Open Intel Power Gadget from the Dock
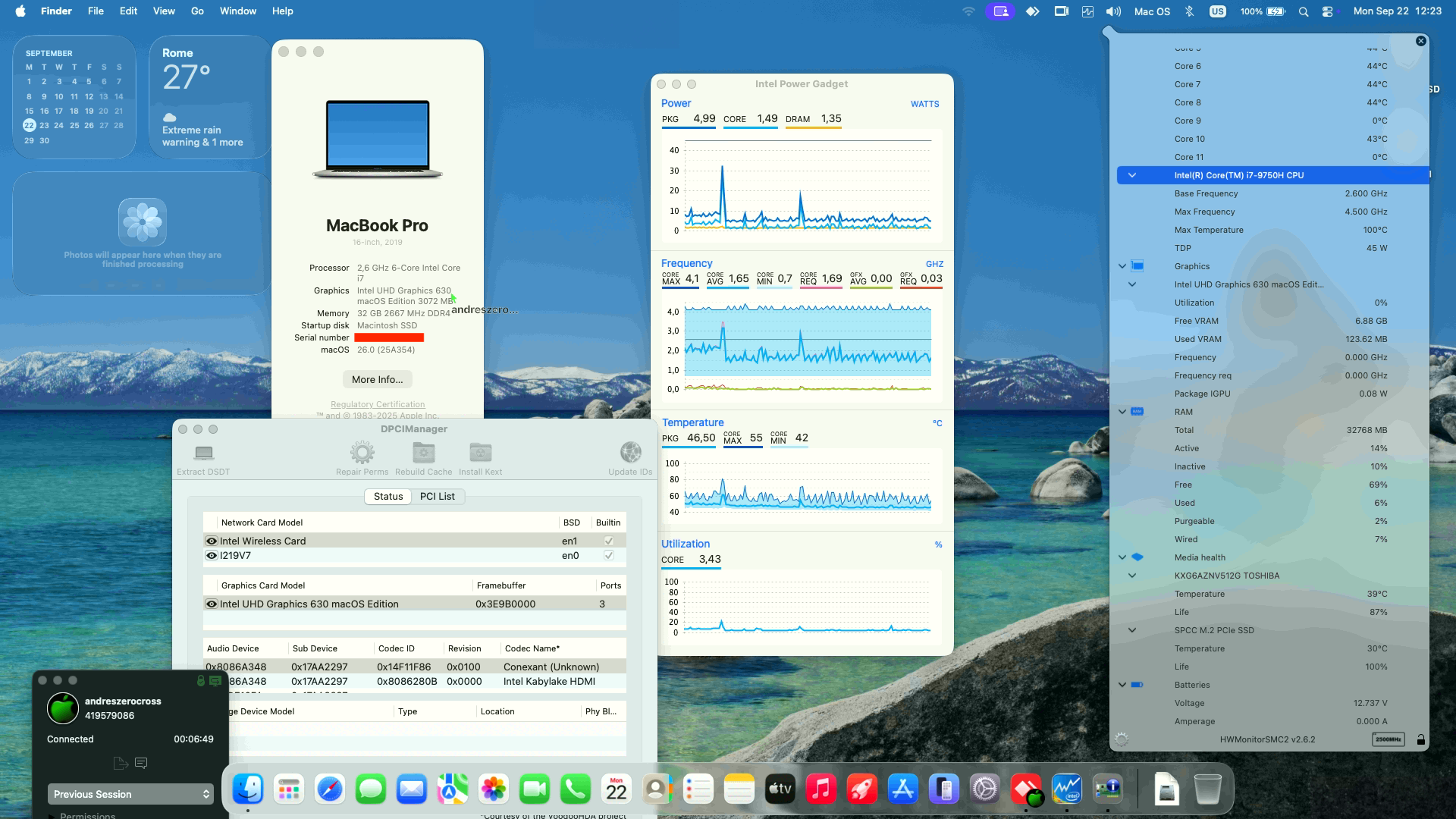Viewport: 1456px width, 819px height. (x=1066, y=789)
